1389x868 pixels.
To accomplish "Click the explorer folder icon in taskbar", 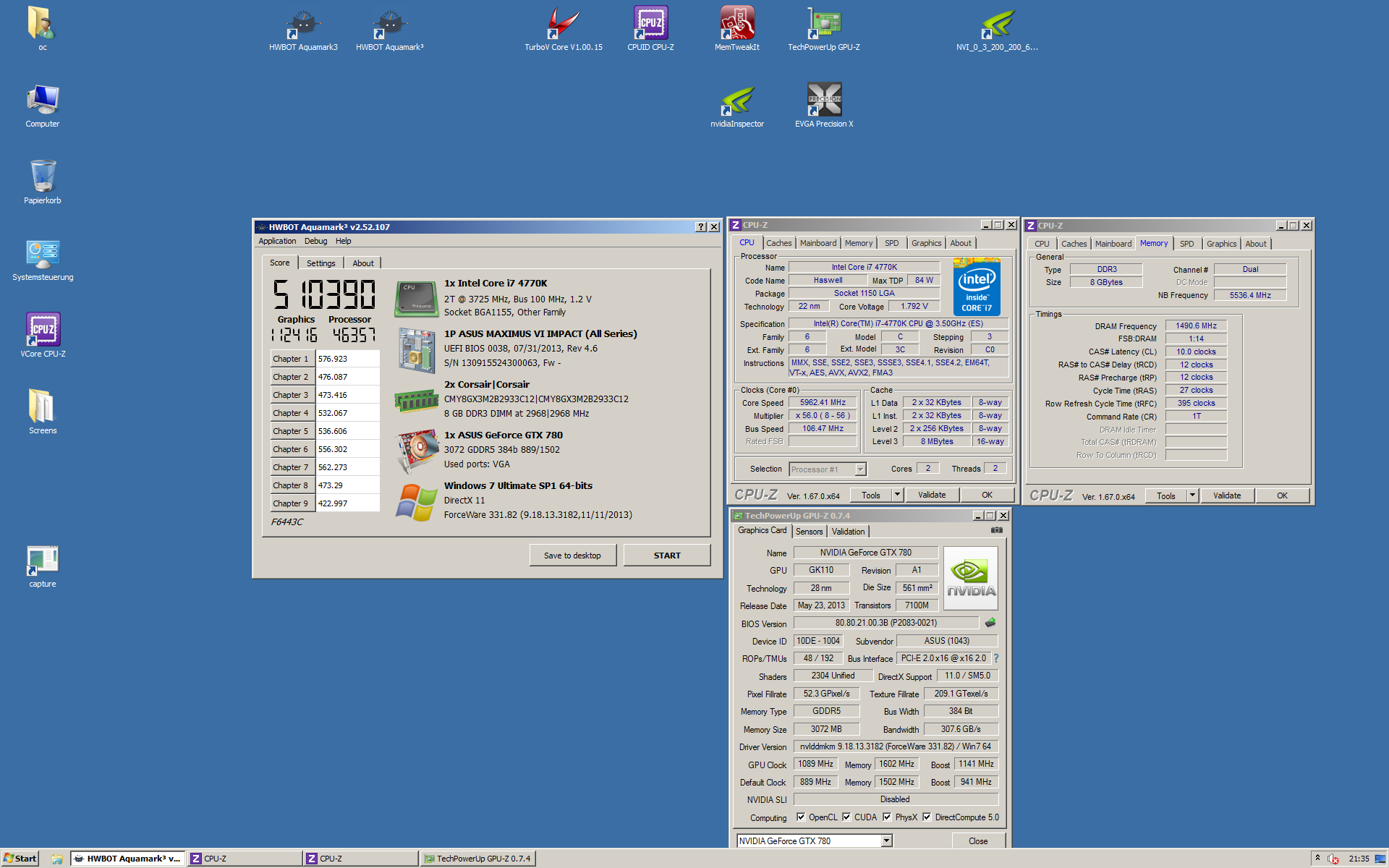I will coord(56,859).
